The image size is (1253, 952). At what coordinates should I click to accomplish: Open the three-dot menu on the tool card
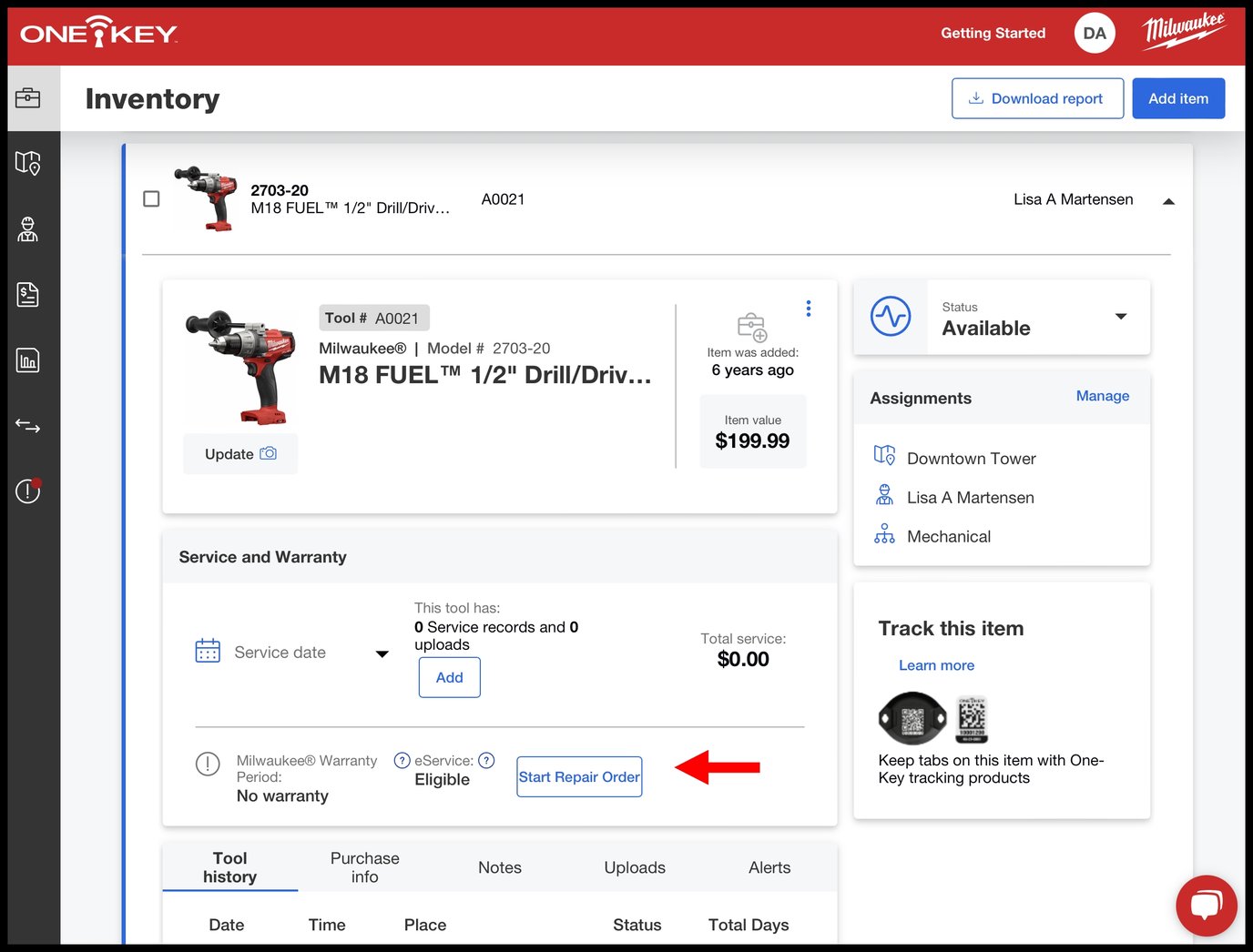808,309
